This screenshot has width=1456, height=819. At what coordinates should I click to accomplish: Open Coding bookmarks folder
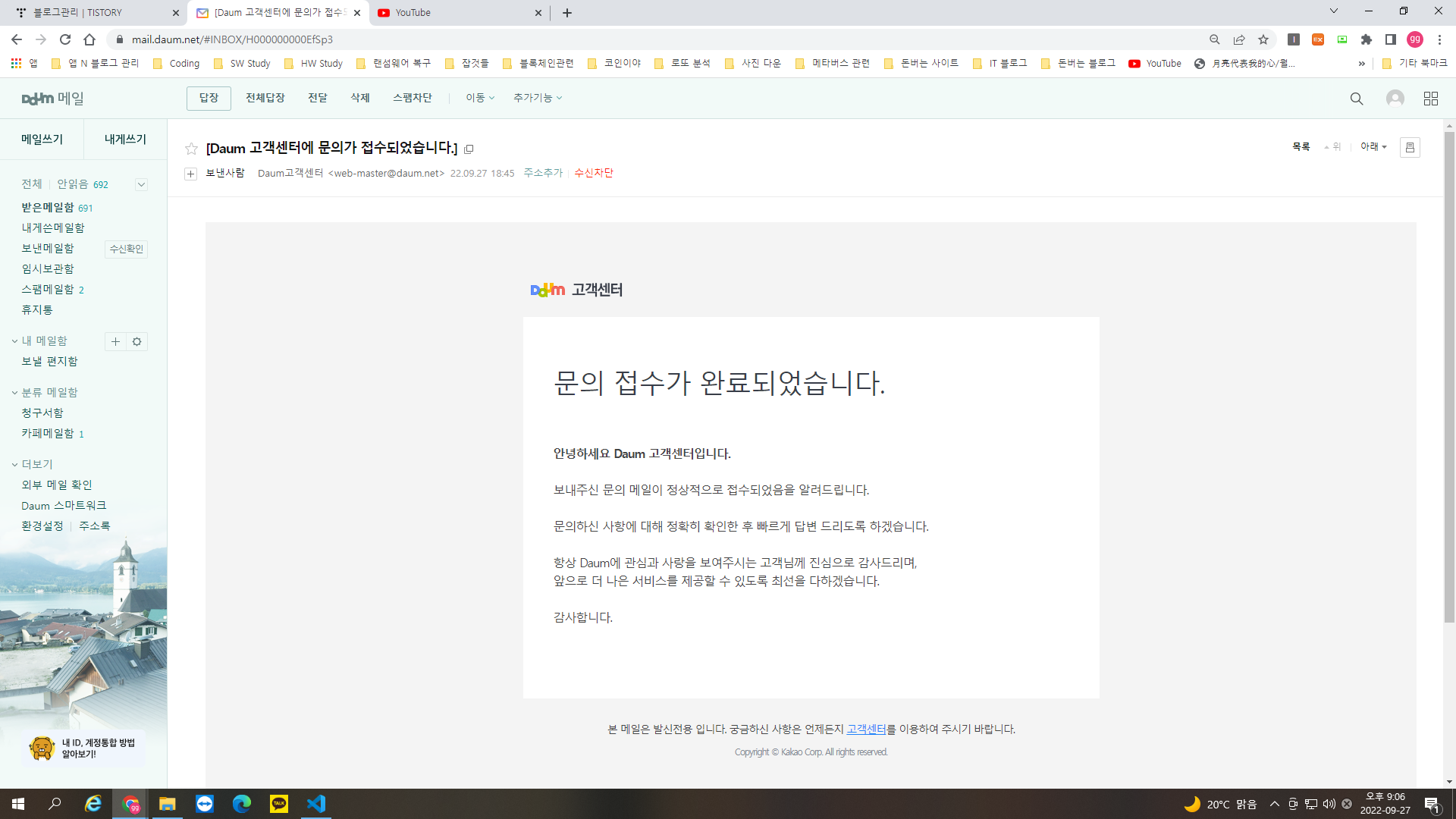click(x=176, y=64)
